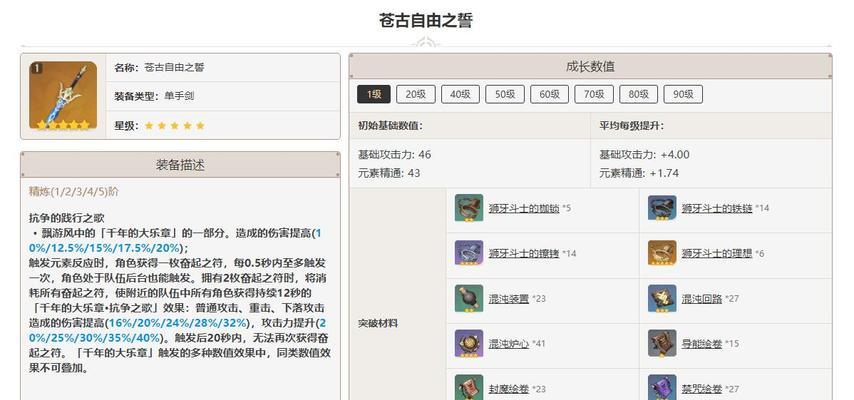Screen dimensions: 854x400
Task: Click the 封魔绘卷 material icon
Action: pyautogui.click(x=469, y=388)
